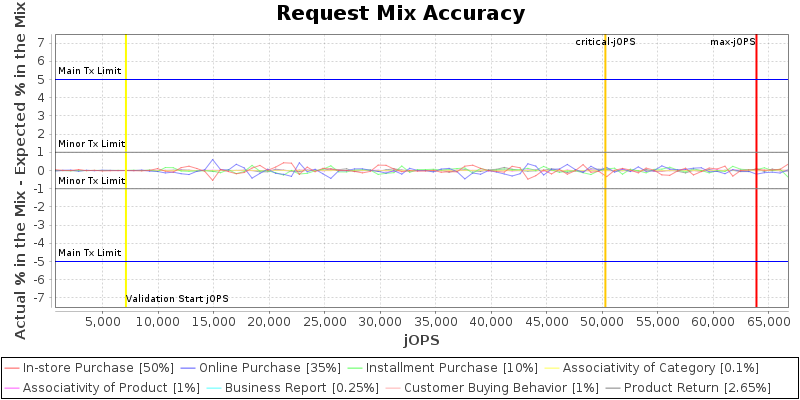Click the Minor Tx Limit label above 1
Screen dimensions: 800x400
(x=91, y=144)
